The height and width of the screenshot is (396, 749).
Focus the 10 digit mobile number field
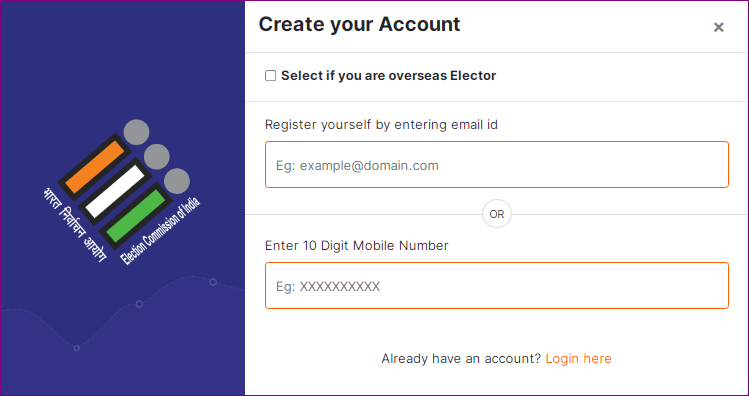click(497, 285)
